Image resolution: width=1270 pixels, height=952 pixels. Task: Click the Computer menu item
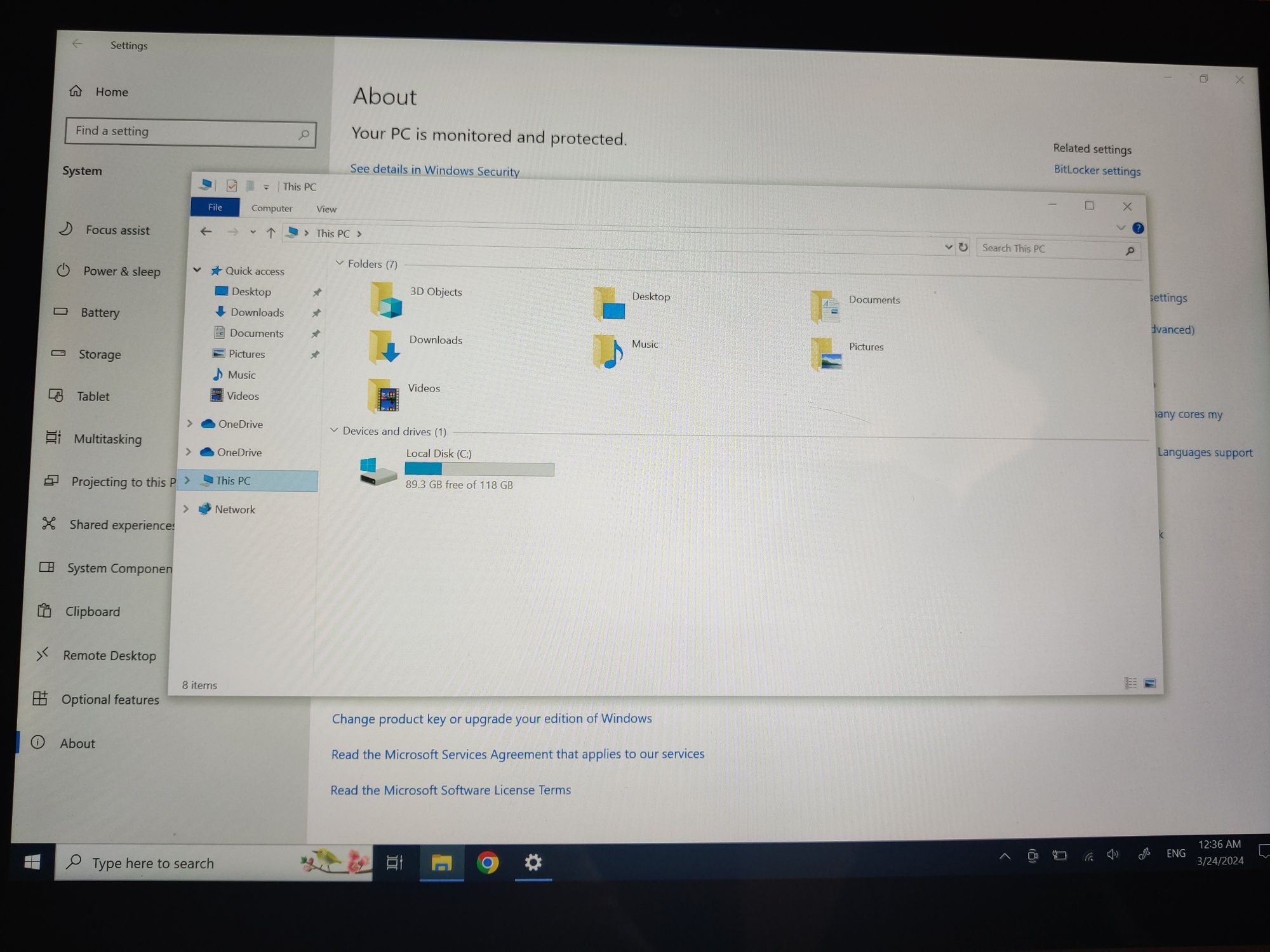click(270, 208)
